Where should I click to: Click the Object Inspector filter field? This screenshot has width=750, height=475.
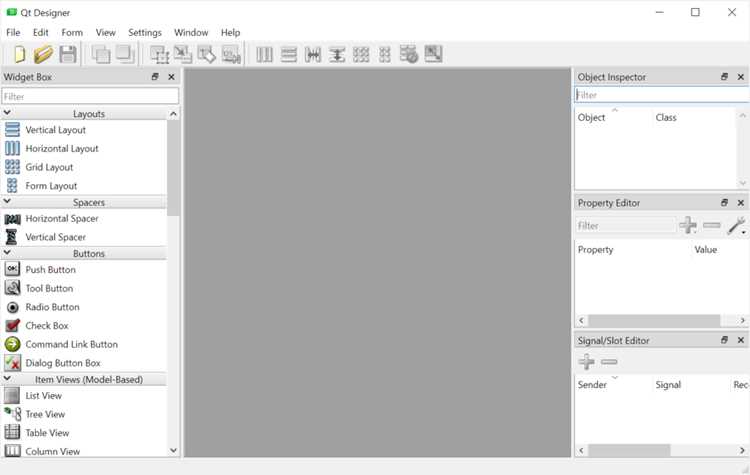point(662,95)
